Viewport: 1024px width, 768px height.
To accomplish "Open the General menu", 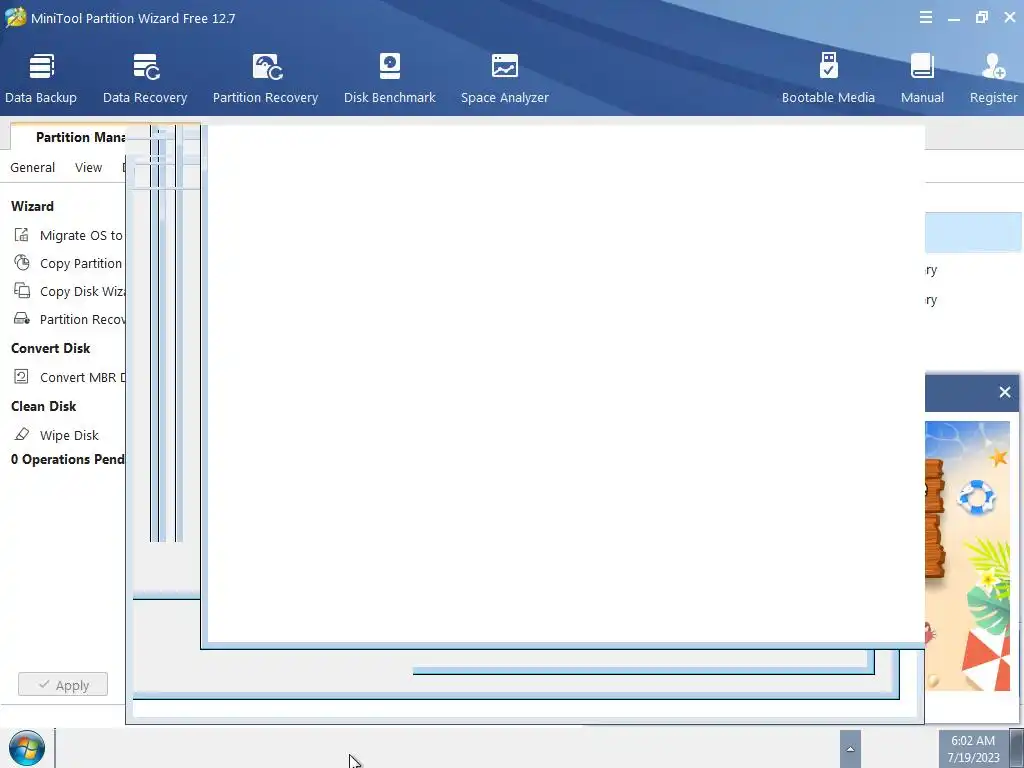I will (x=33, y=168).
